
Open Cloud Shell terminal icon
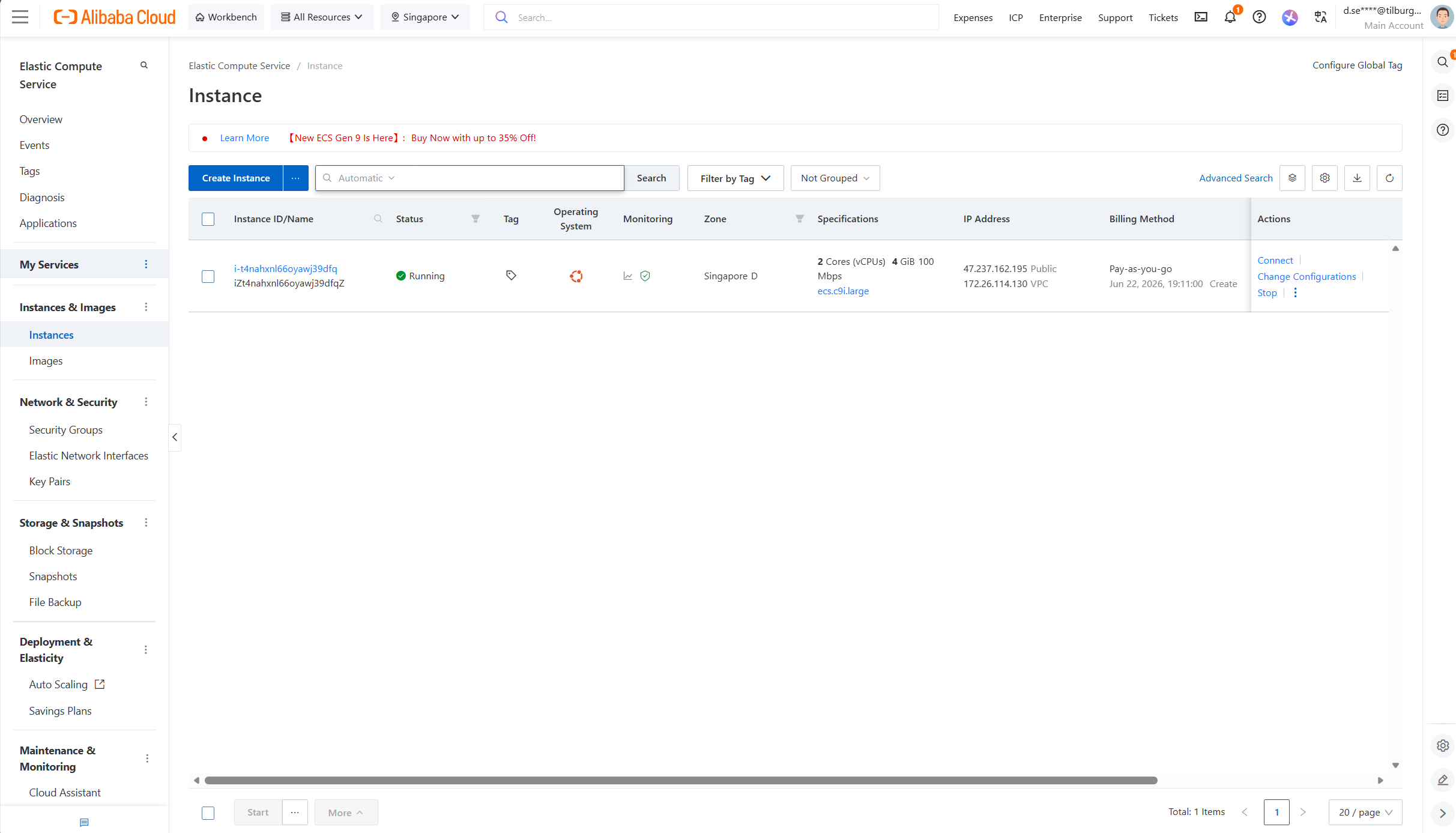tap(1201, 17)
